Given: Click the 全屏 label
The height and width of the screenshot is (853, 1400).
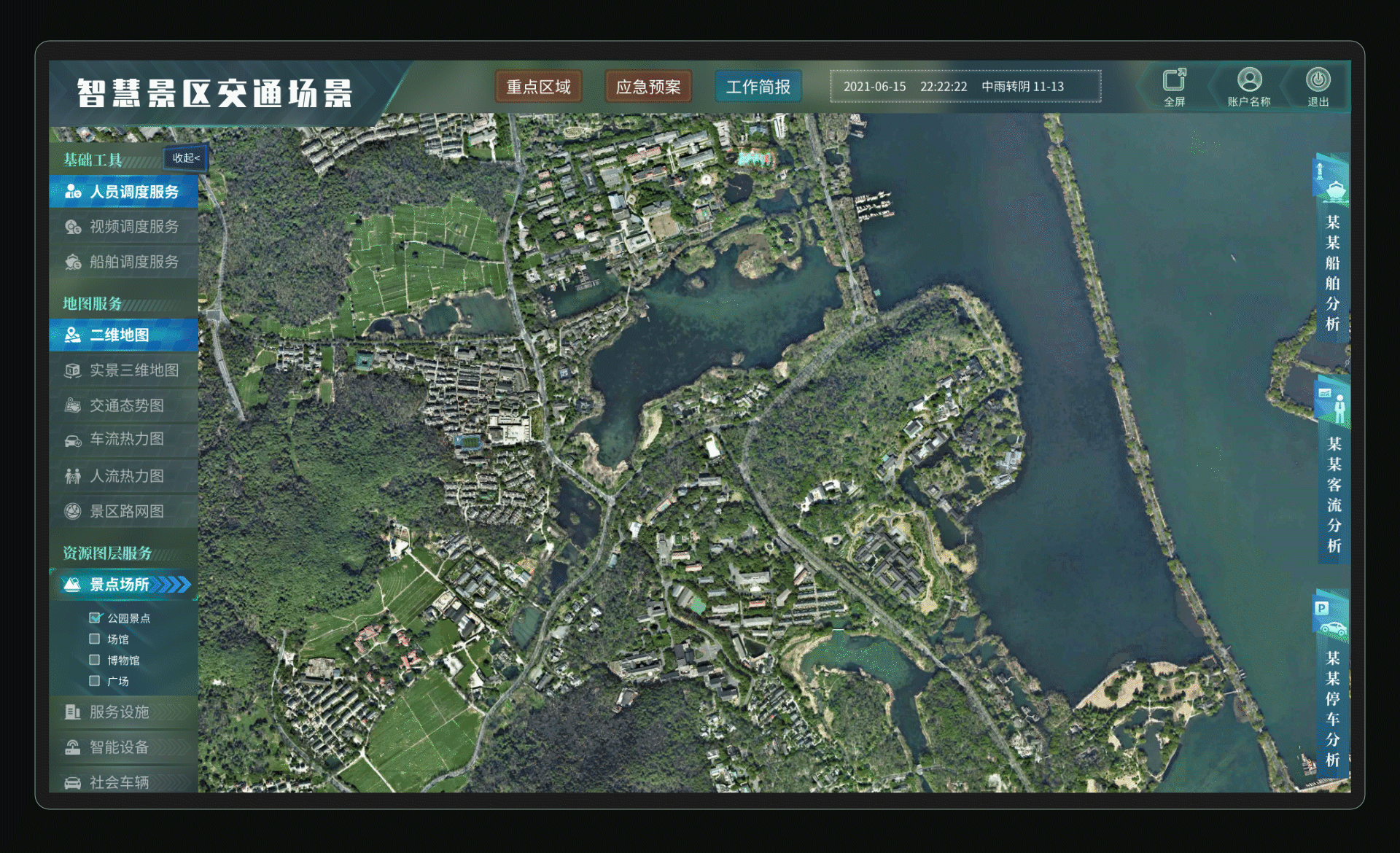Looking at the screenshot, I should (x=1174, y=102).
